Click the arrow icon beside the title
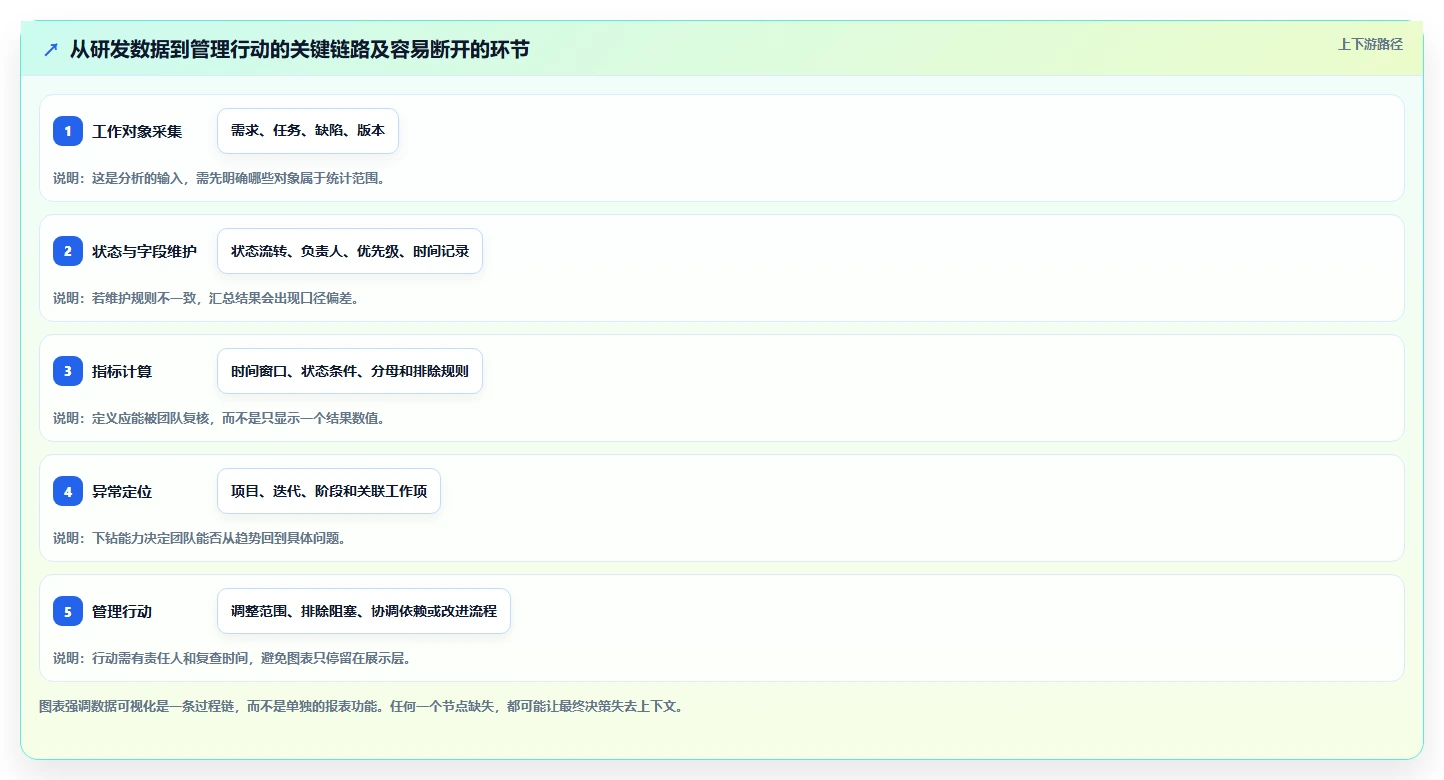This screenshot has width=1444, height=780. (x=51, y=49)
